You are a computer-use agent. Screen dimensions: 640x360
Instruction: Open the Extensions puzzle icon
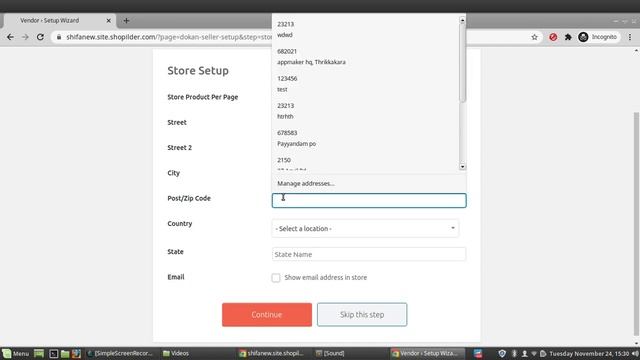pos(568,37)
